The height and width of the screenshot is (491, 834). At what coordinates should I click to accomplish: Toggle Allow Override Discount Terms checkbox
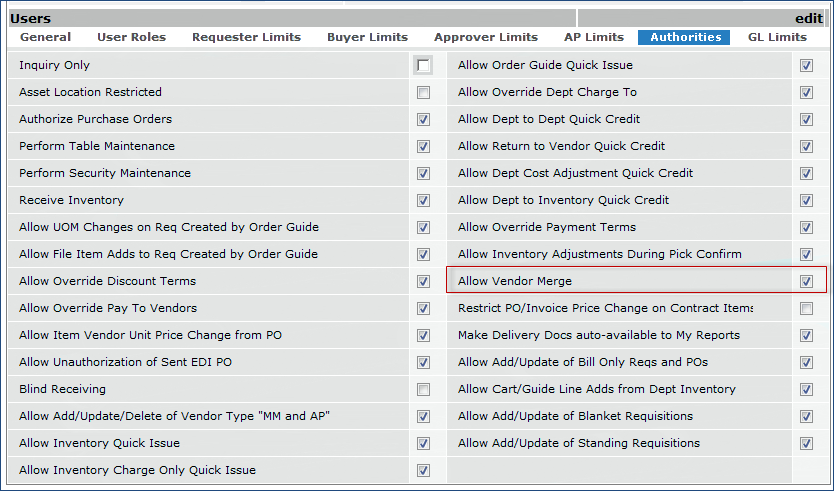(424, 282)
